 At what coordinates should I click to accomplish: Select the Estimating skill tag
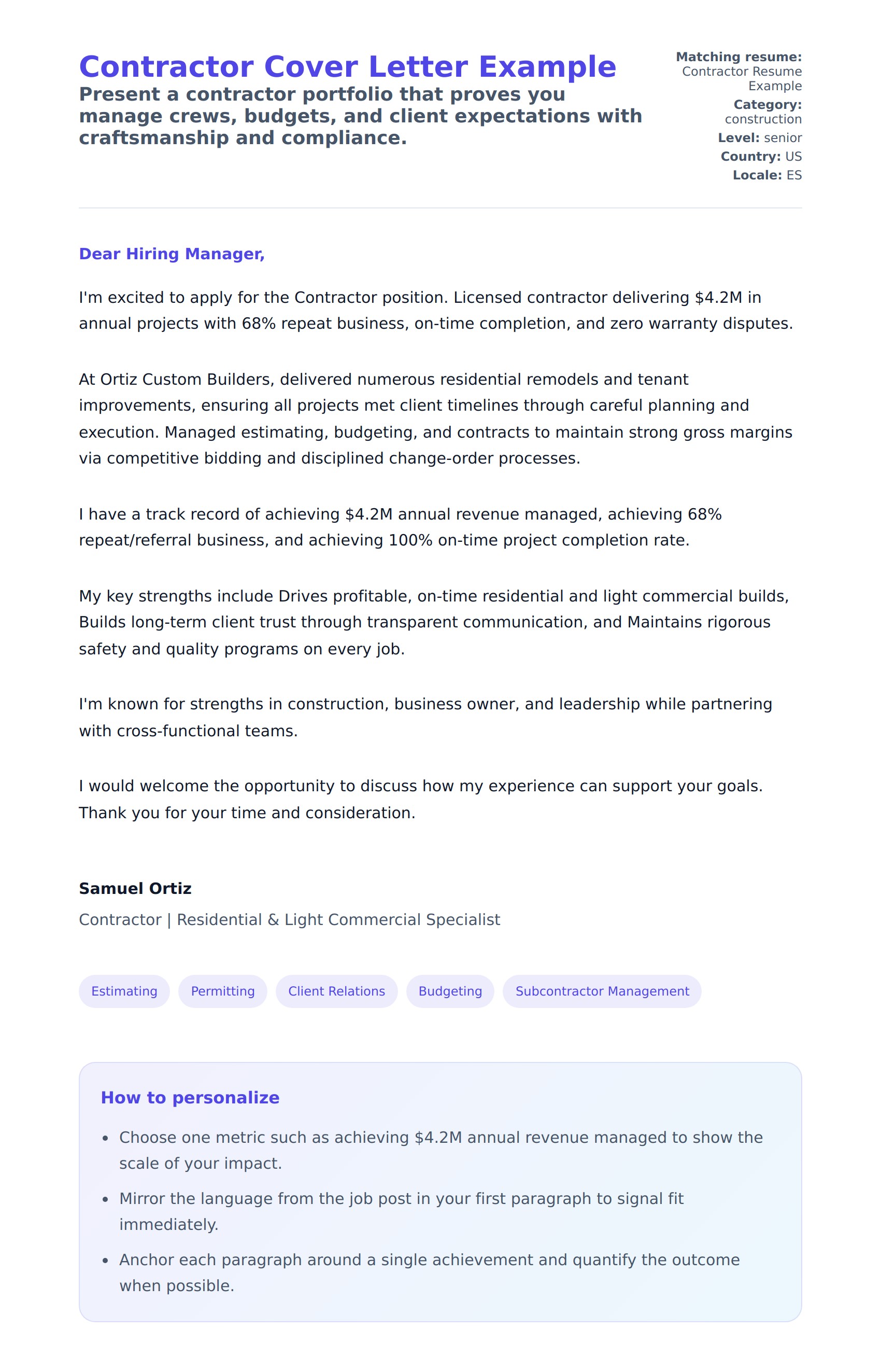tap(124, 991)
